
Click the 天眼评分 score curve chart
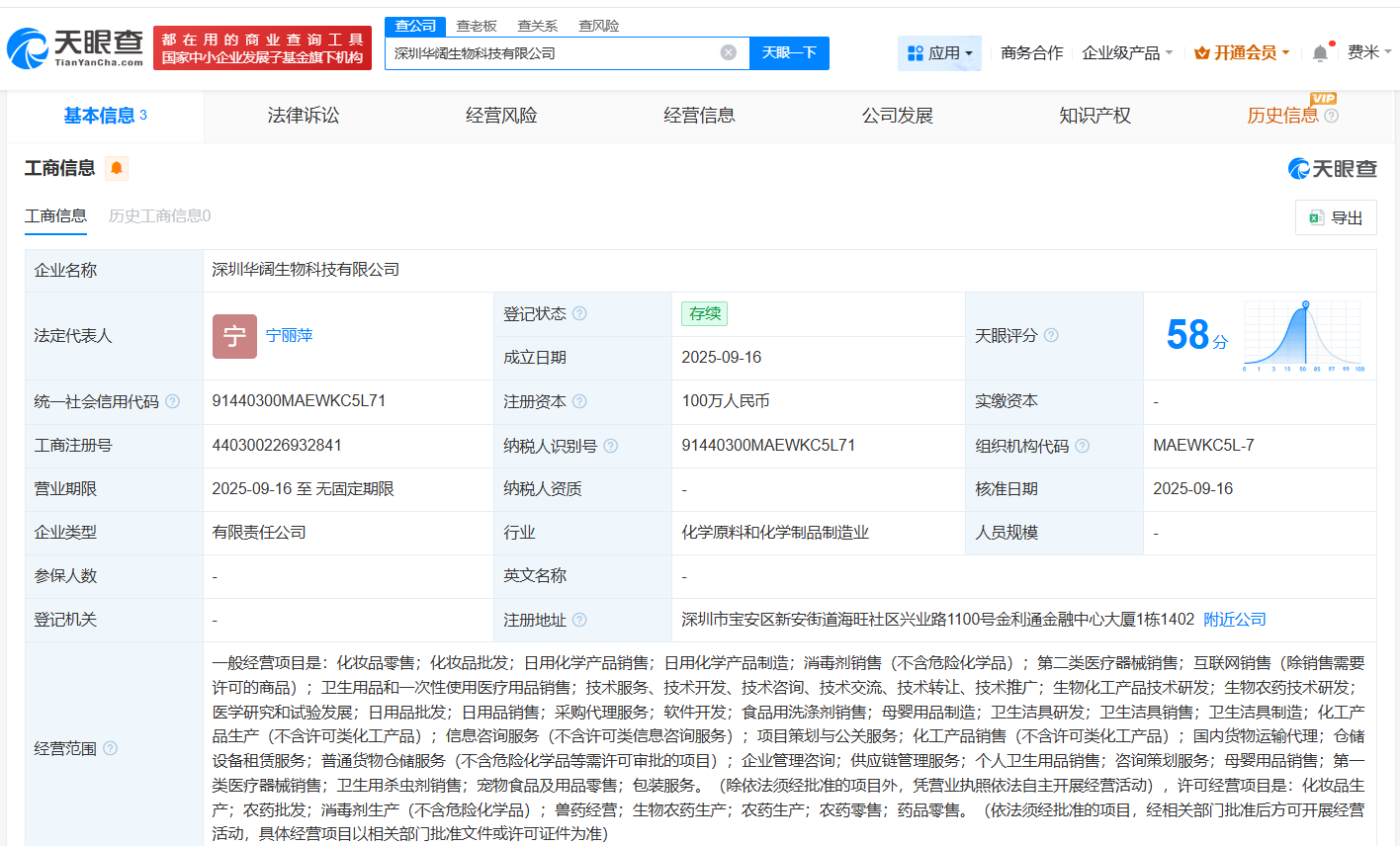[x=1303, y=335]
